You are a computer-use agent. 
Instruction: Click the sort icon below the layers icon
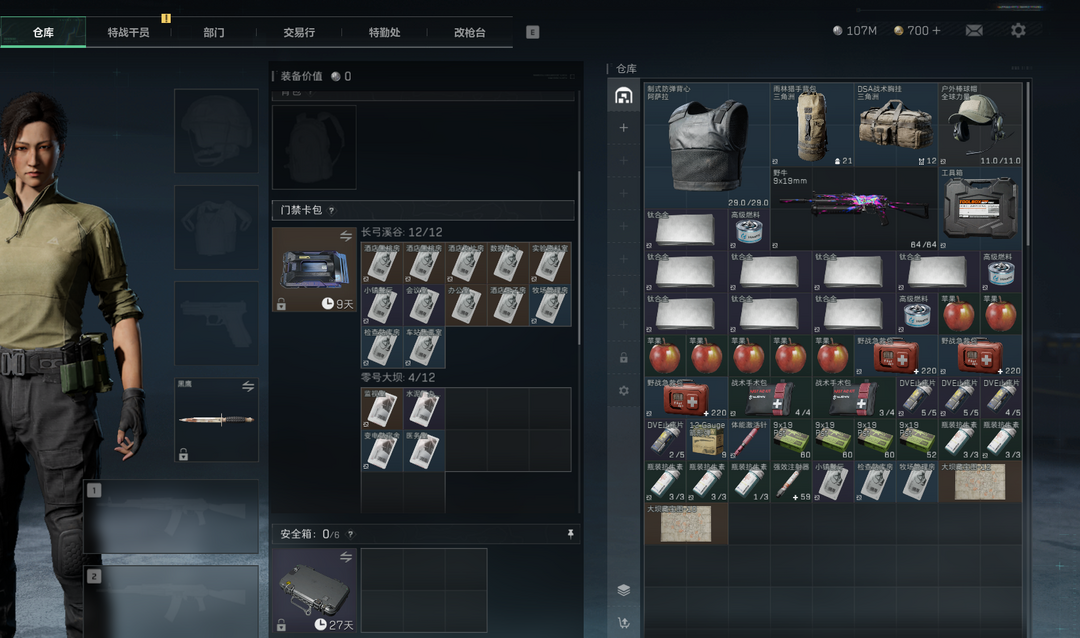pyautogui.click(x=623, y=623)
